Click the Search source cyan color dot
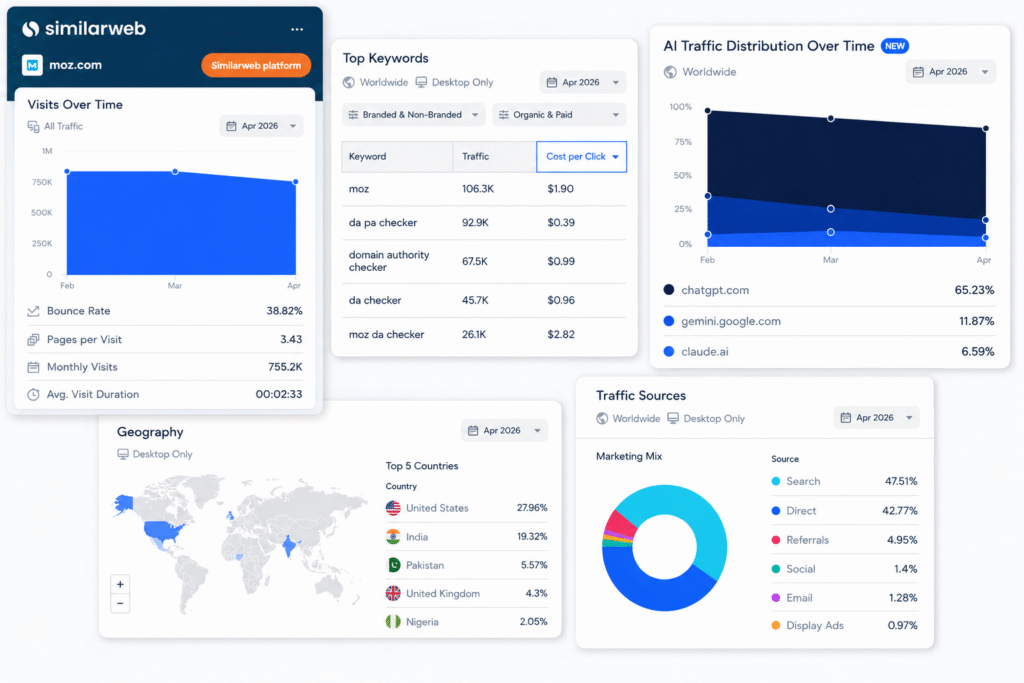 [x=776, y=481]
